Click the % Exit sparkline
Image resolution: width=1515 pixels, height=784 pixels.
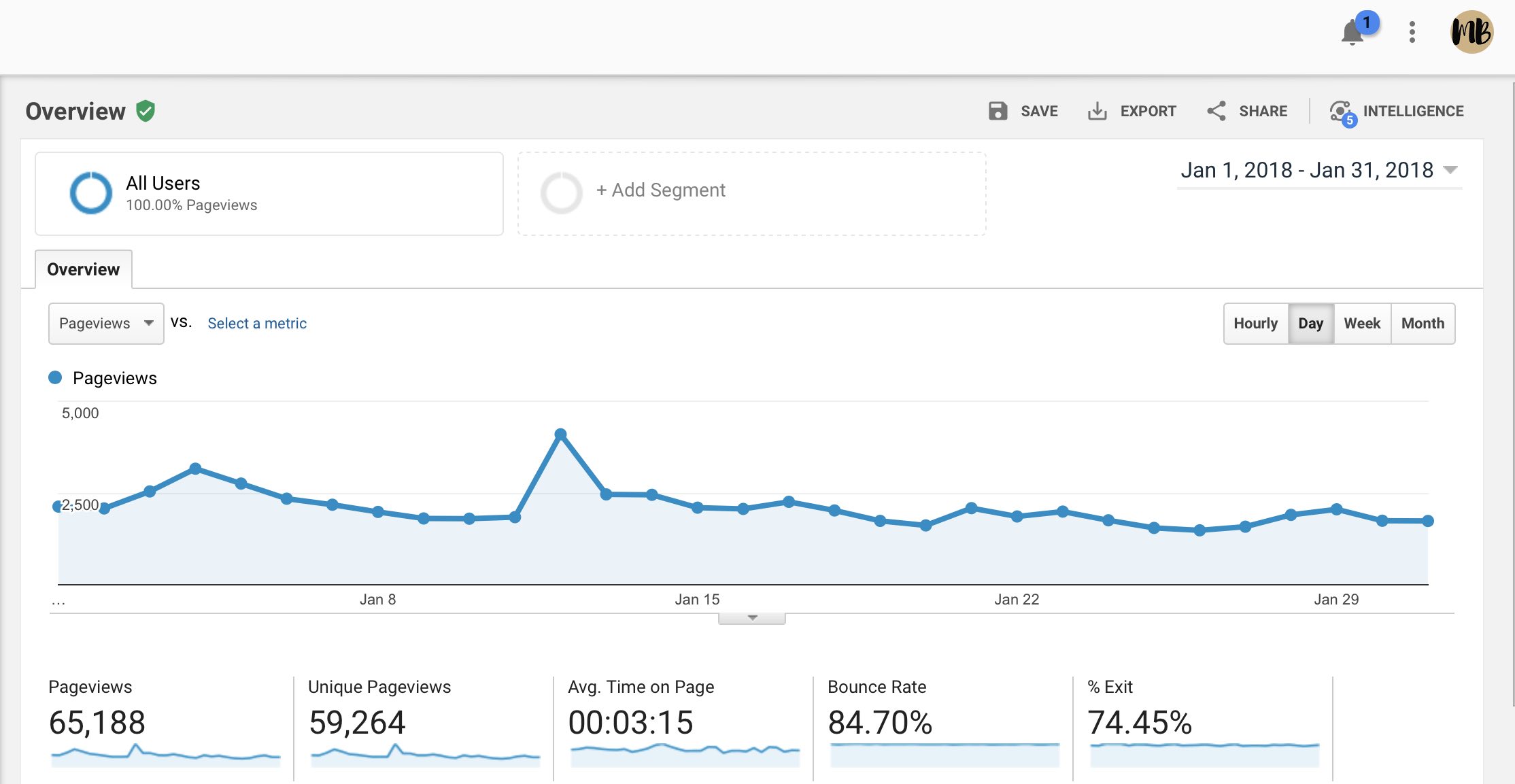(x=1205, y=755)
